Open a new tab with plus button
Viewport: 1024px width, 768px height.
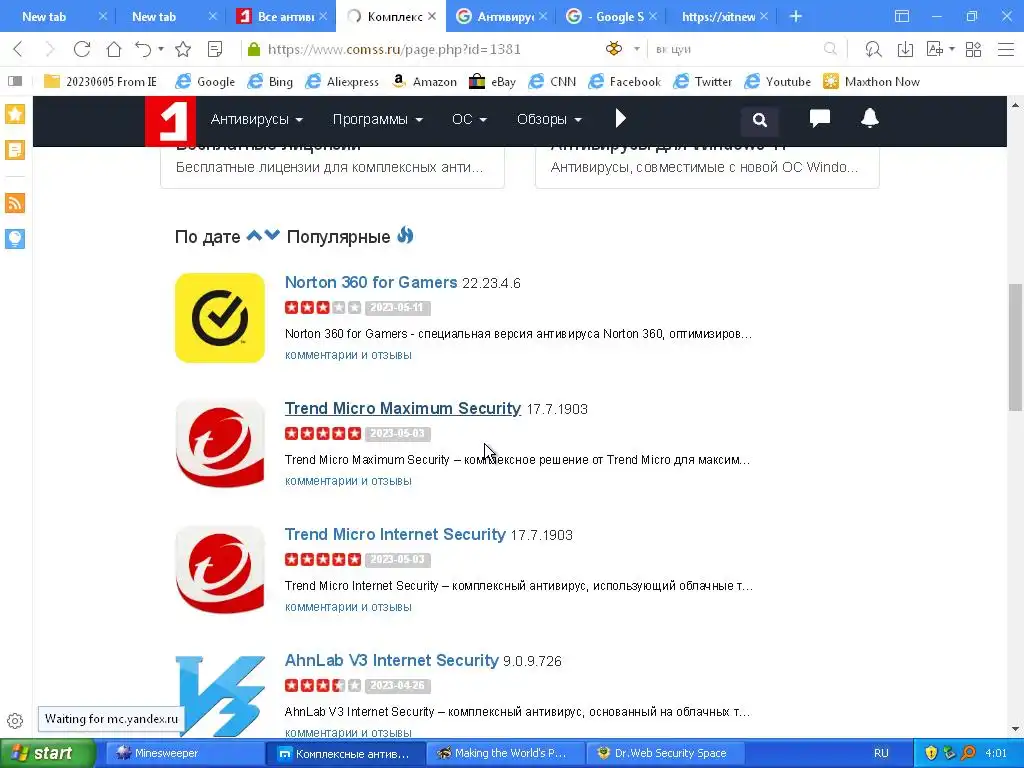795,16
